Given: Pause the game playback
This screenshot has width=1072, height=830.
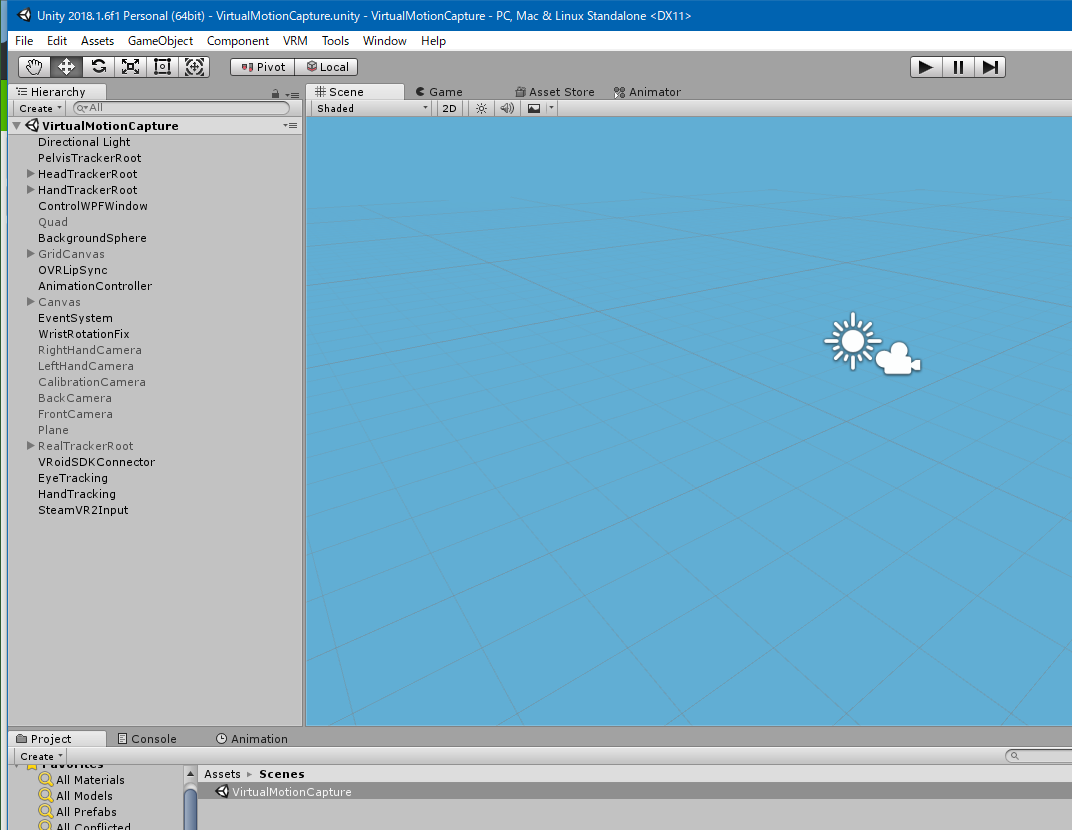Looking at the screenshot, I should point(958,67).
